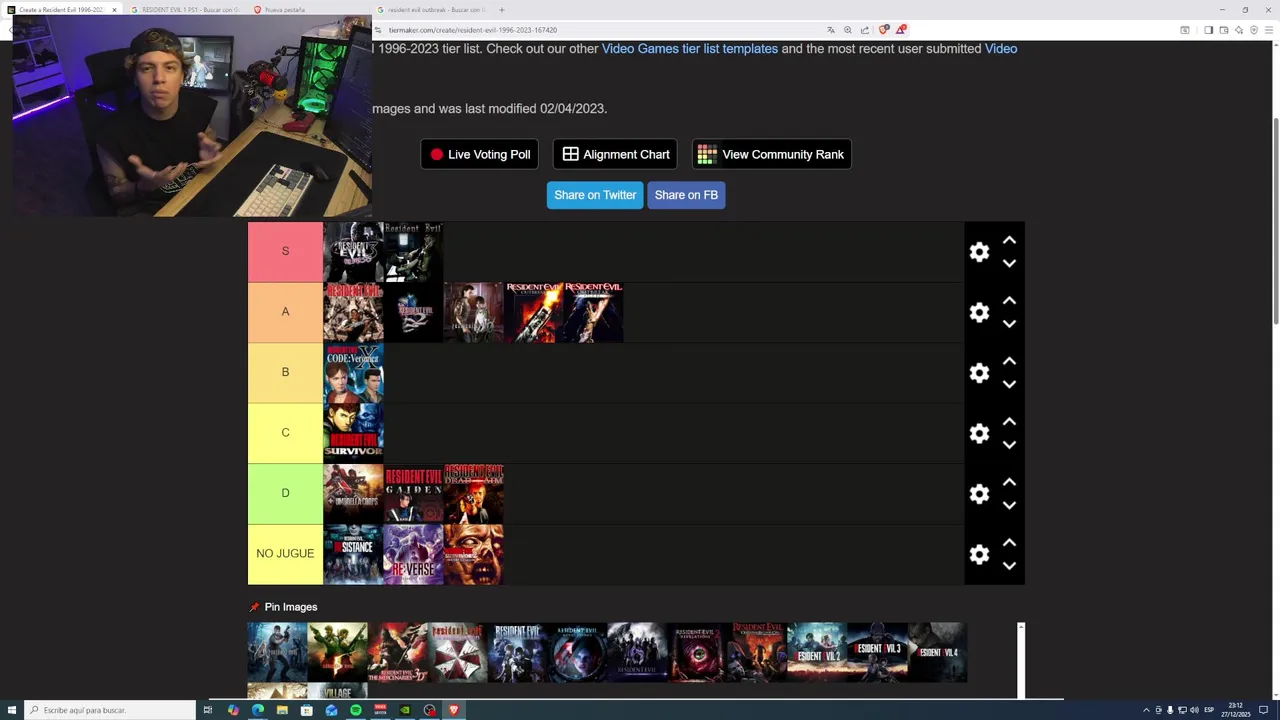
Task: Open Spotify from the taskbar
Action: coord(356,710)
